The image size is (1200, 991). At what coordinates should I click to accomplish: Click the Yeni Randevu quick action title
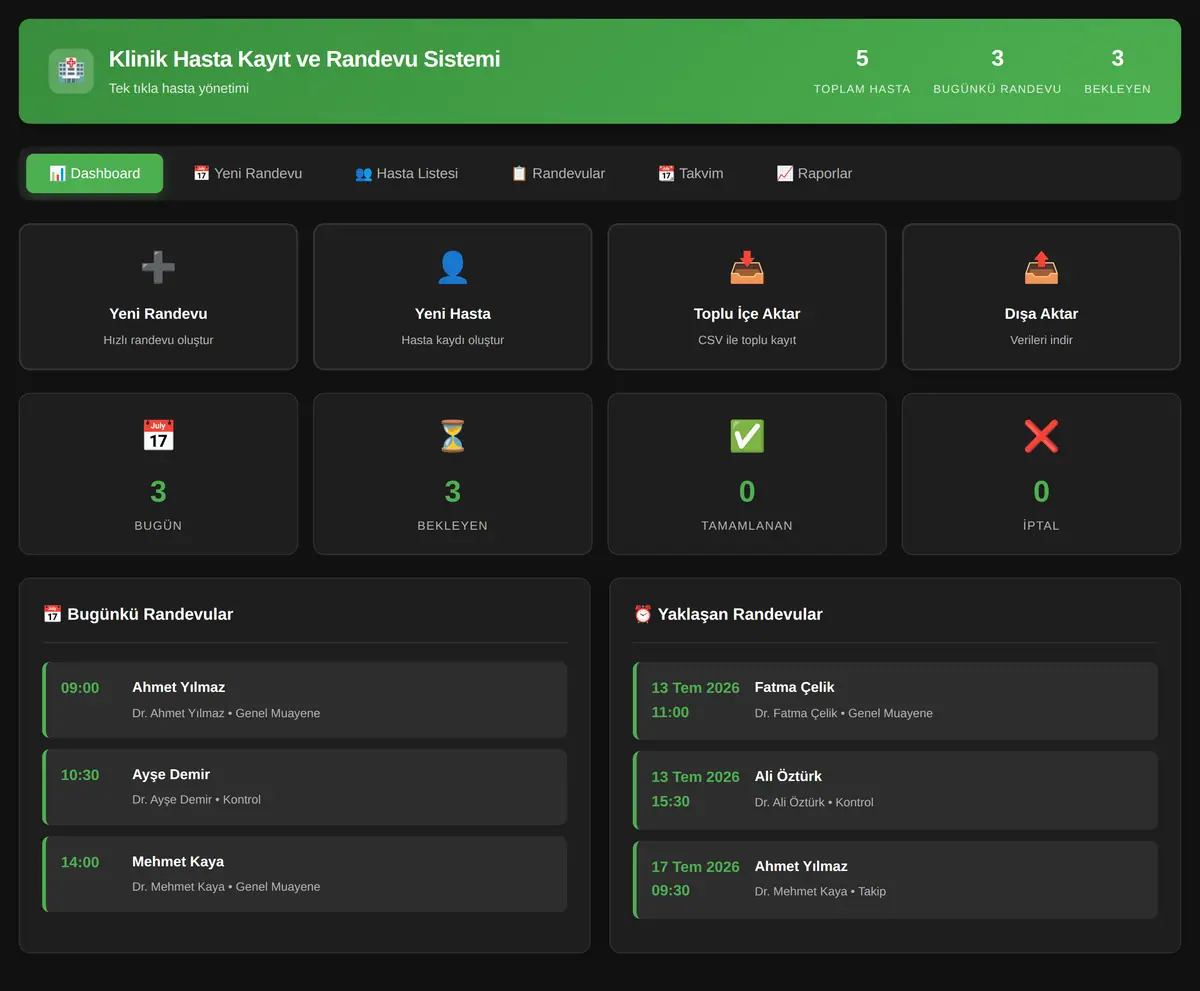point(158,314)
